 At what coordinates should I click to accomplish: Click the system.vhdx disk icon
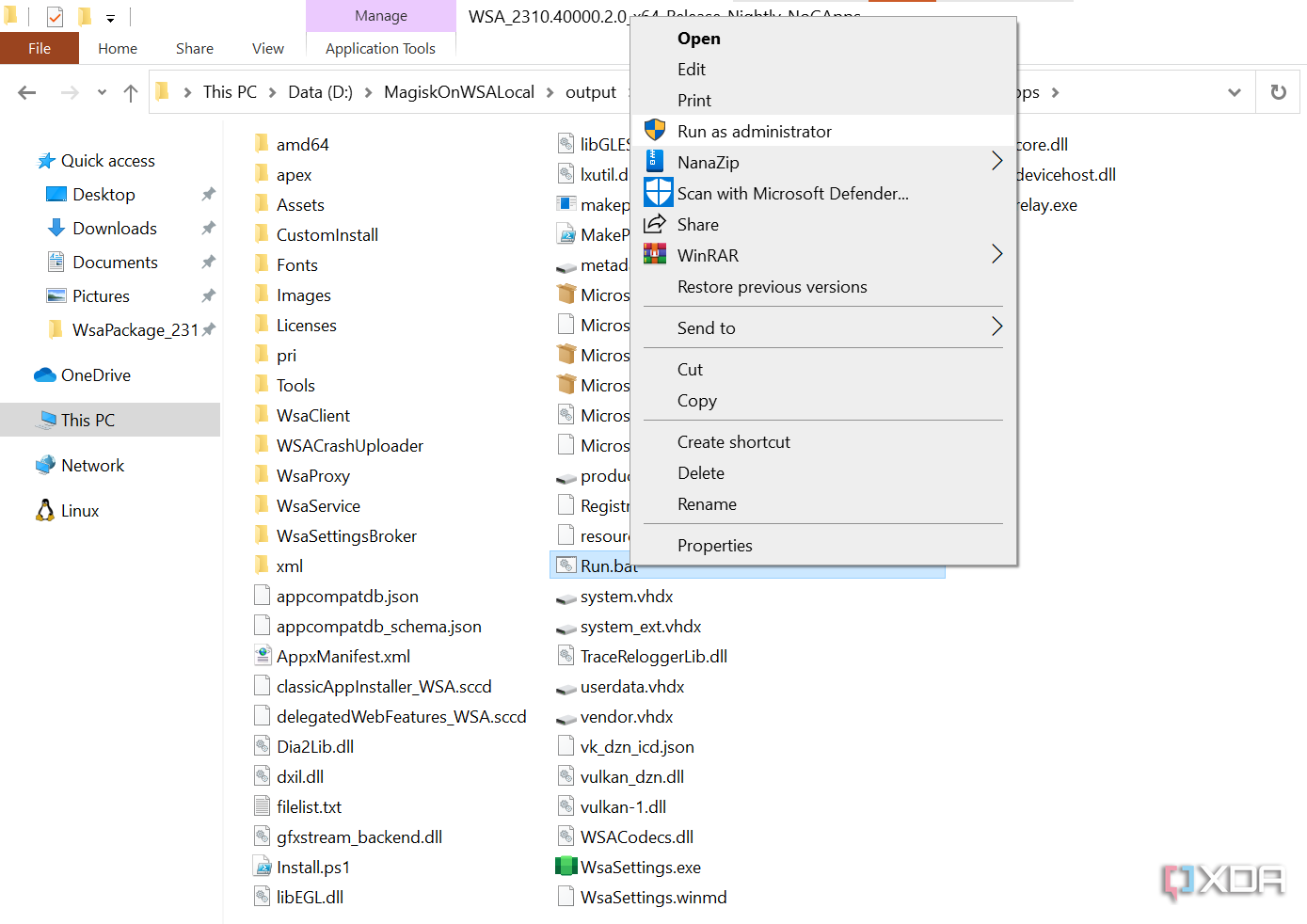[x=566, y=597]
